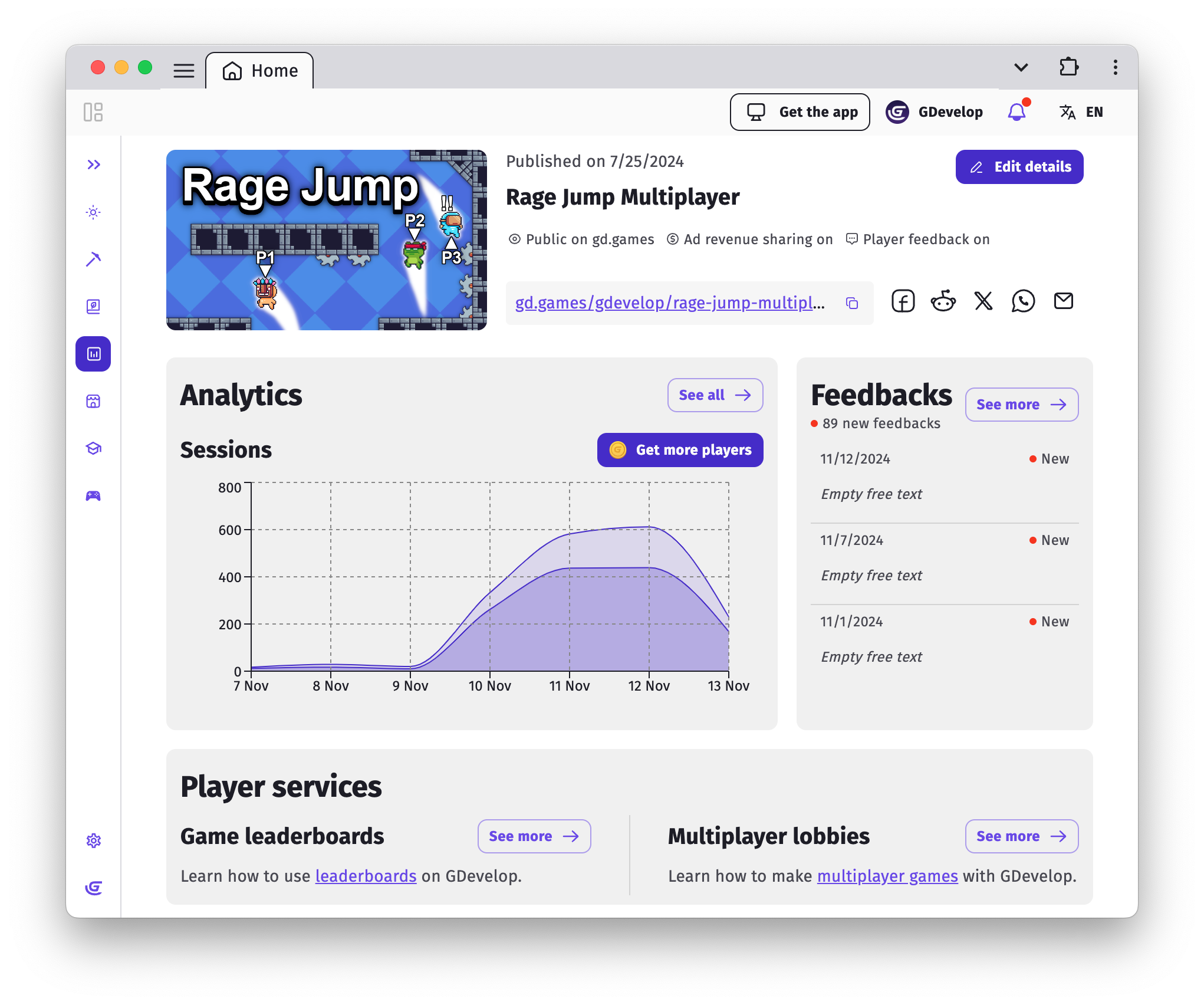Share the game on WhatsApp
This screenshot has width=1204, height=1005.
pos(1024,301)
